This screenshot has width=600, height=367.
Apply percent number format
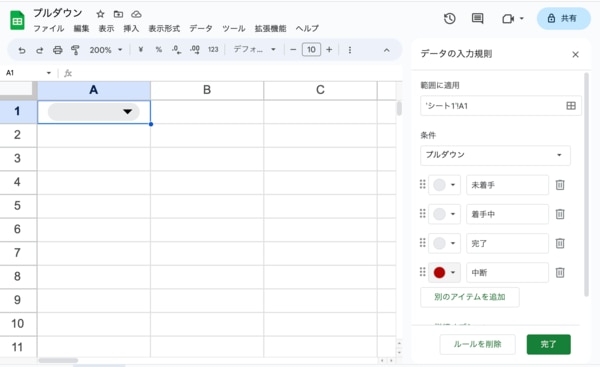[x=158, y=49]
